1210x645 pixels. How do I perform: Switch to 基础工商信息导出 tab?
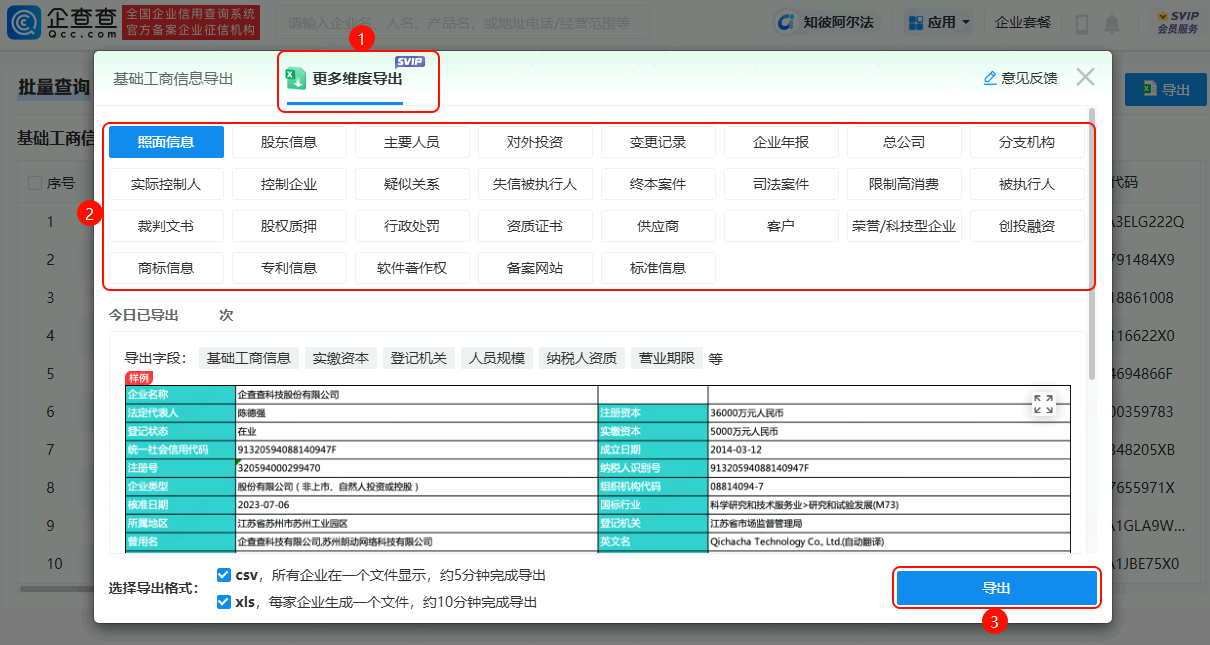click(173, 79)
